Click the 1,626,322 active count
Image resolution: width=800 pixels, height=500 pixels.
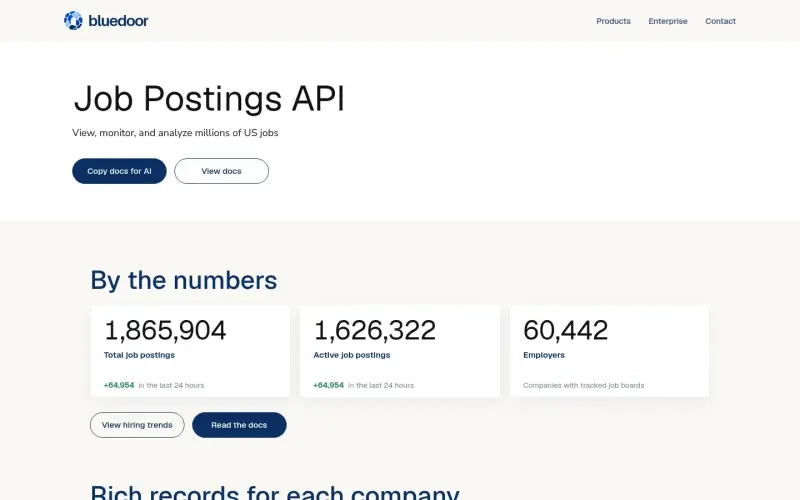click(375, 330)
